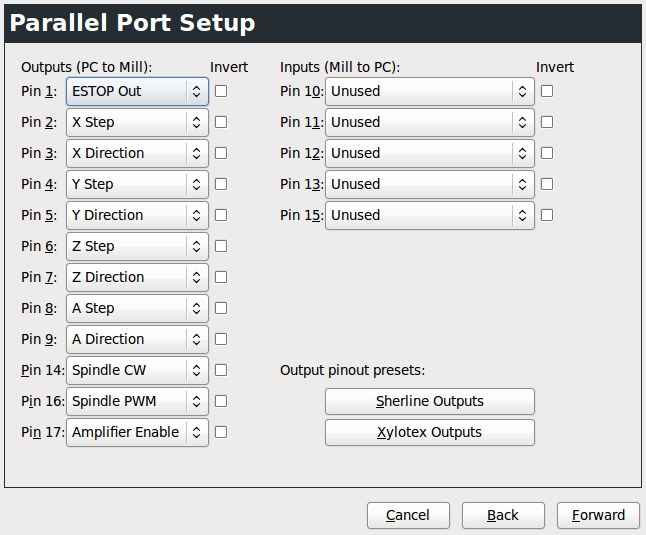Open the Pin 15 input dropdown
The width and height of the screenshot is (646, 535).
[430, 215]
